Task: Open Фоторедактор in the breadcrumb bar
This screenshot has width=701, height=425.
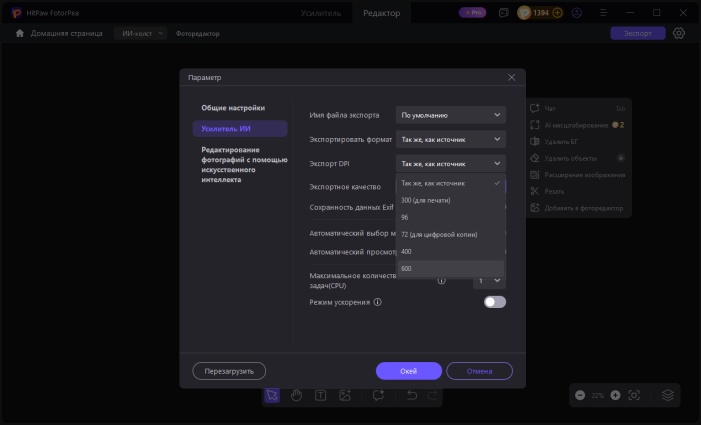Action: (198, 34)
